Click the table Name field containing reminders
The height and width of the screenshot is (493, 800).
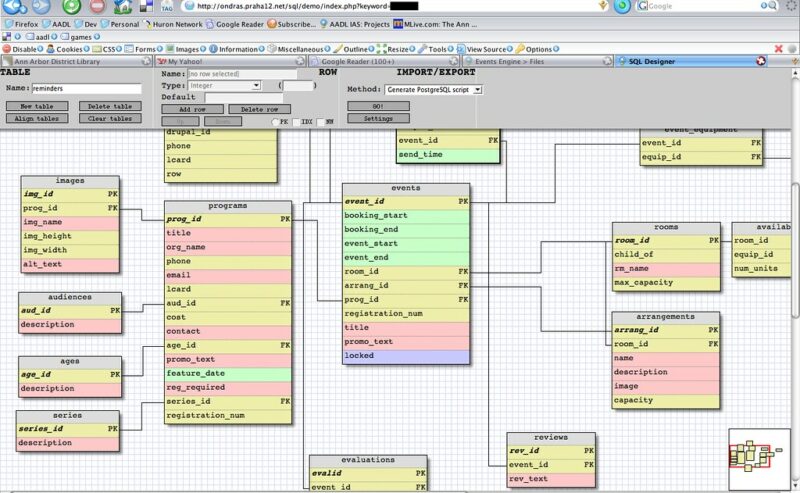[86, 88]
